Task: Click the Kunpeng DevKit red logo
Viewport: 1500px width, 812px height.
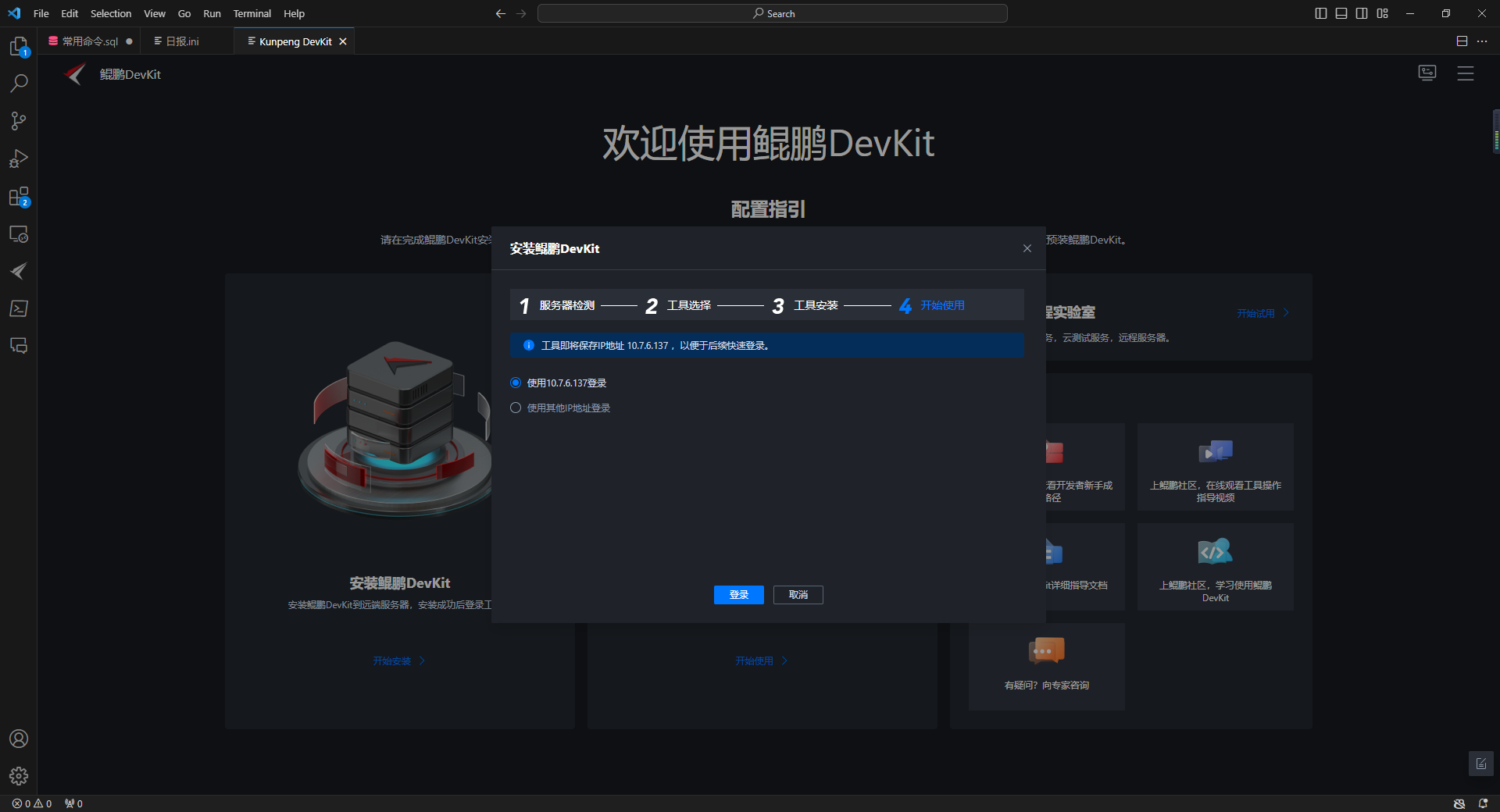Action: [x=76, y=74]
